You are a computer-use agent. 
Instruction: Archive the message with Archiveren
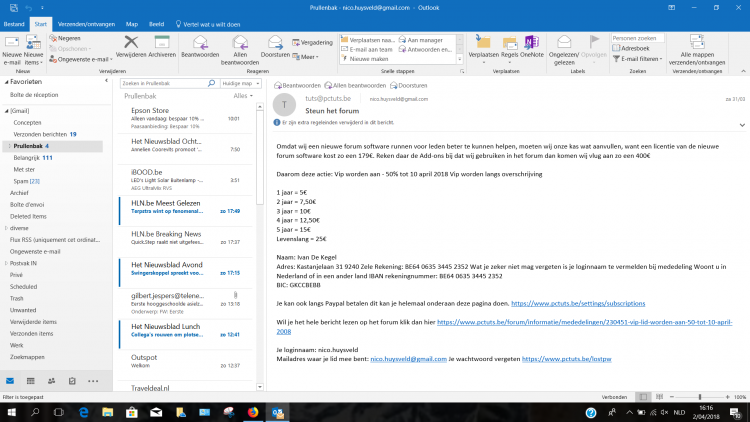[161, 45]
